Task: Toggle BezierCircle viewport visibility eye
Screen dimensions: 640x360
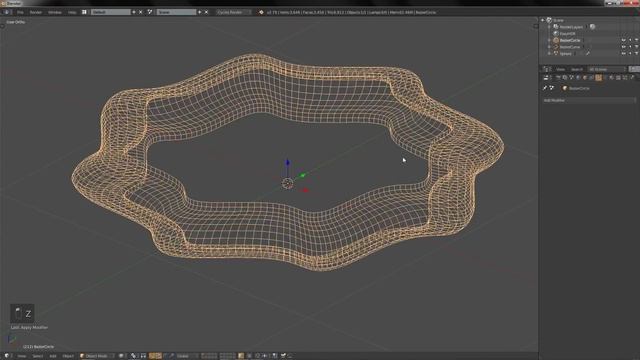Action: pos(624,40)
